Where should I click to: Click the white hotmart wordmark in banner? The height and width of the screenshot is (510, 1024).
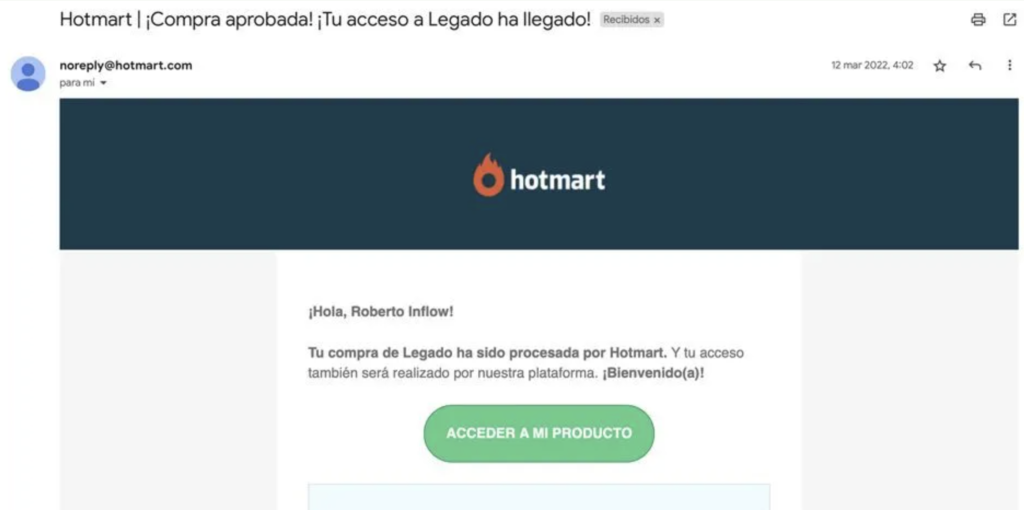click(558, 180)
